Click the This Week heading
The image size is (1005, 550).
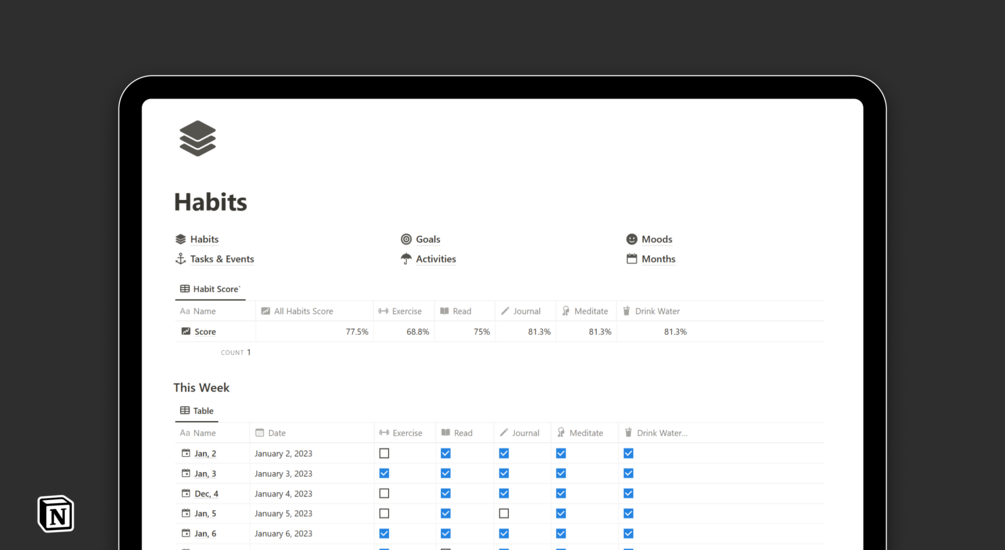[201, 388]
